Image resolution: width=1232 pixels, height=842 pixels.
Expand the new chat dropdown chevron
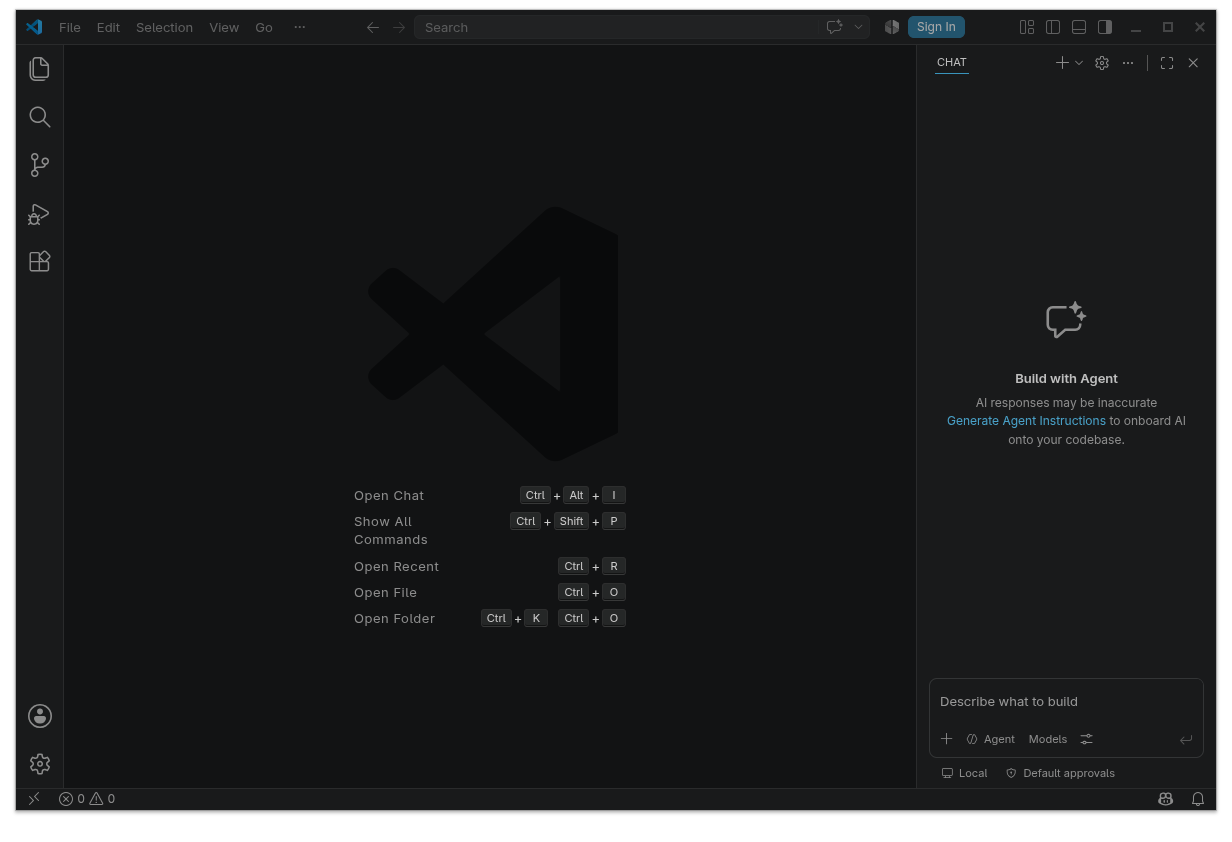pos(1079,63)
